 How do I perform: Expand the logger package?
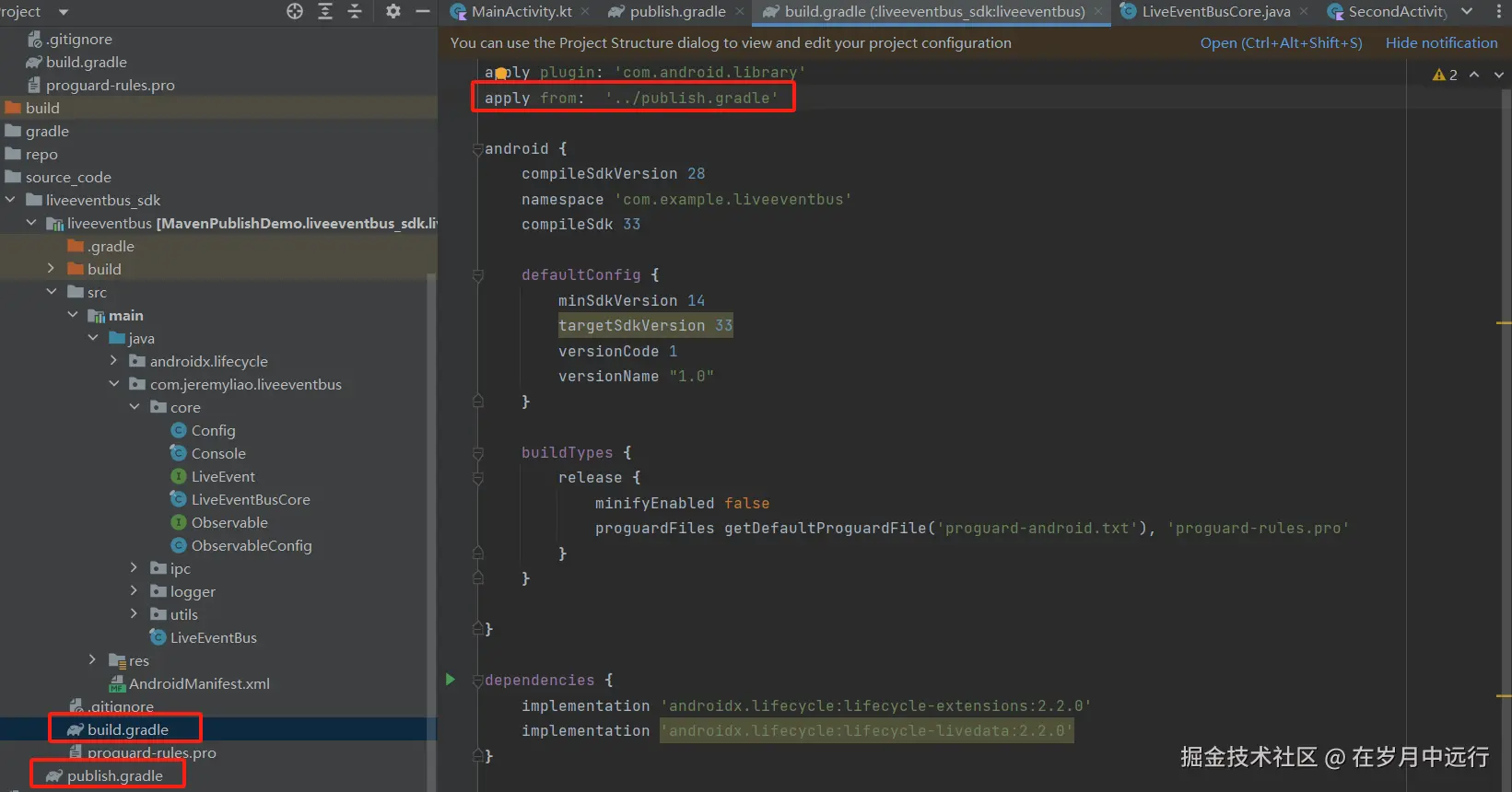[x=135, y=591]
